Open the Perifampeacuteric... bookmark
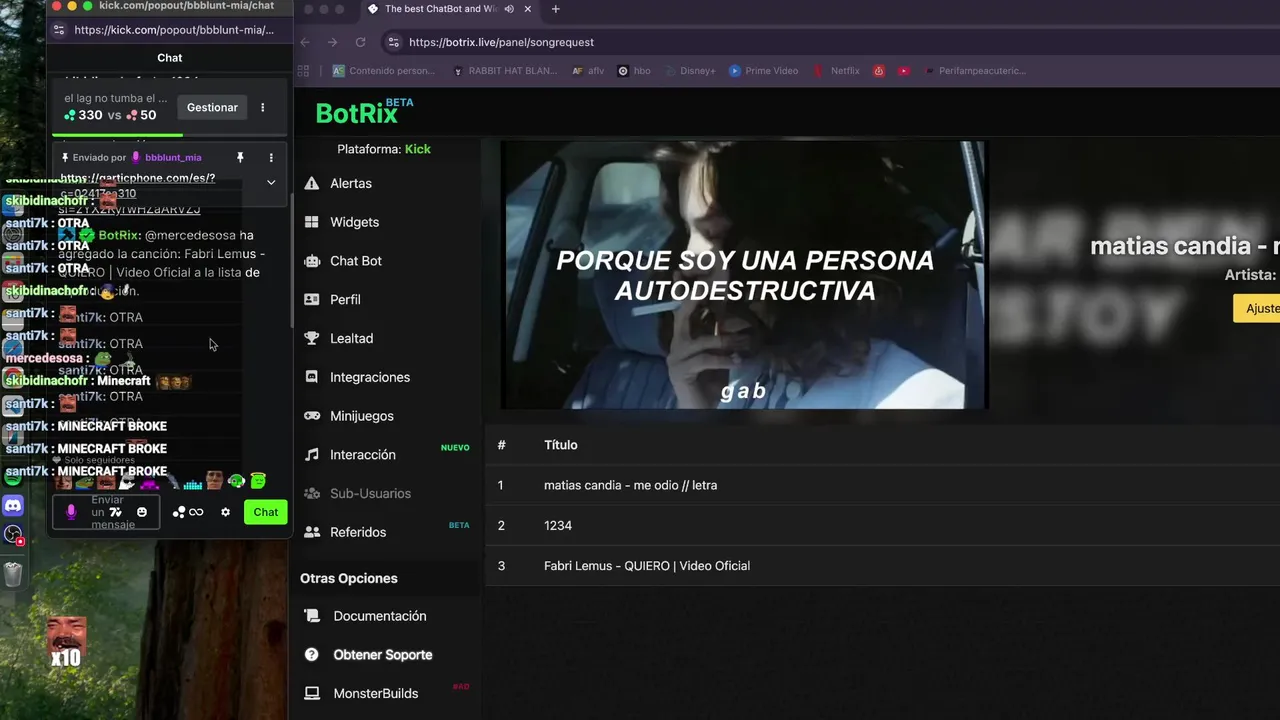This screenshot has width=1280, height=720. [x=975, y=71]
